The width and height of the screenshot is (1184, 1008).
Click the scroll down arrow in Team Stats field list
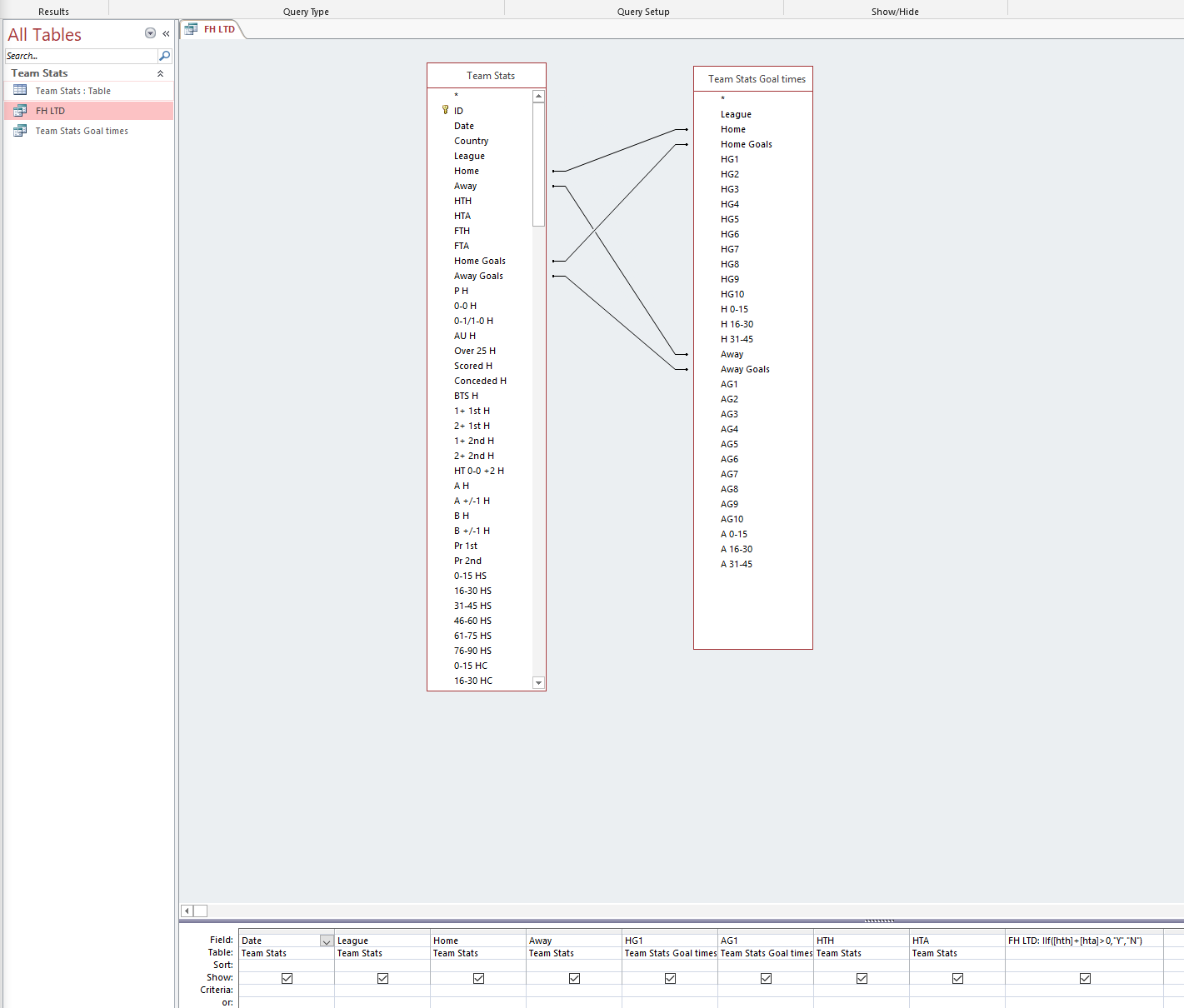point(538,682)
